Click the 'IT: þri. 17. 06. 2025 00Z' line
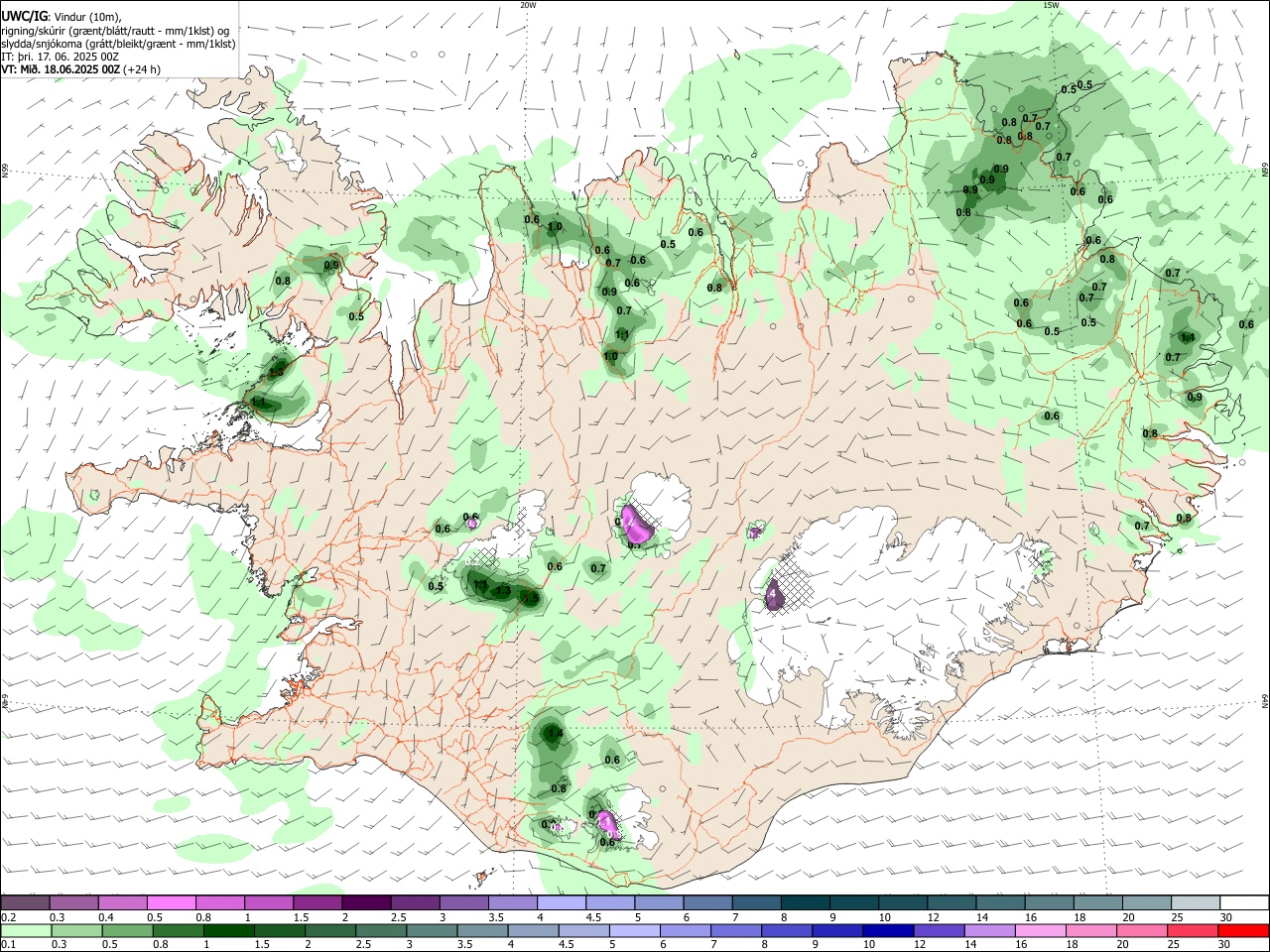 click(x=61, y=57)
